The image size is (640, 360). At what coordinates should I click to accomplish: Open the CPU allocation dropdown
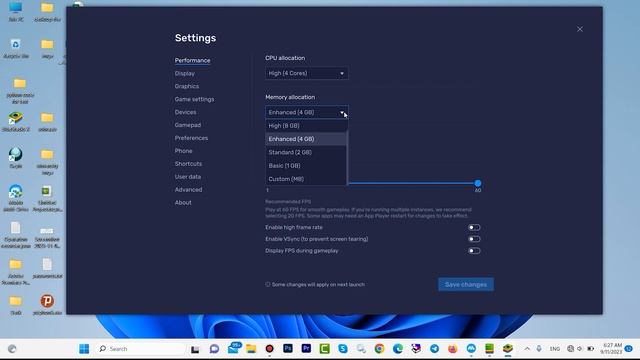(307, 73)
